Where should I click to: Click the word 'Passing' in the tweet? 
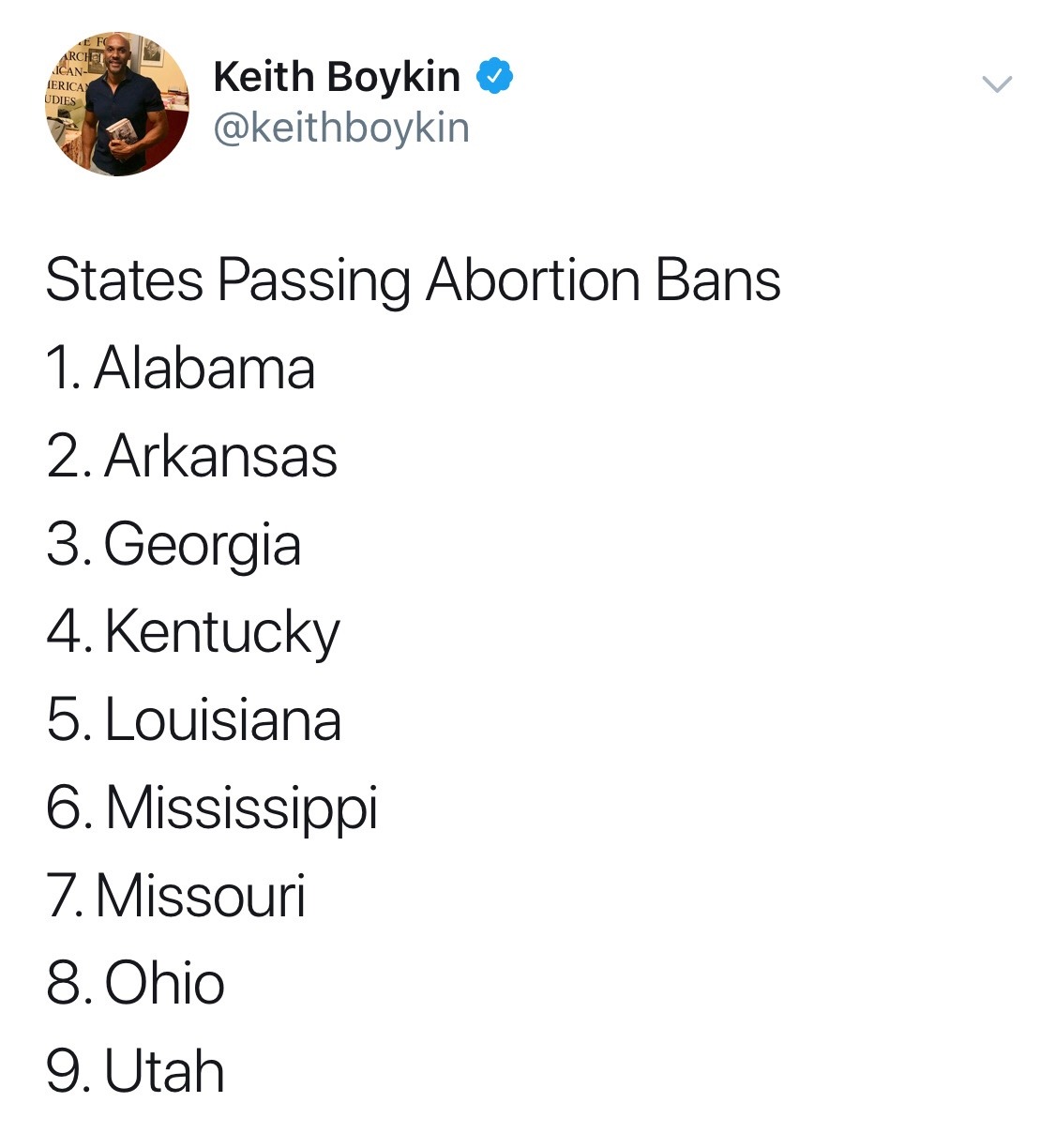tap(314, 281)
